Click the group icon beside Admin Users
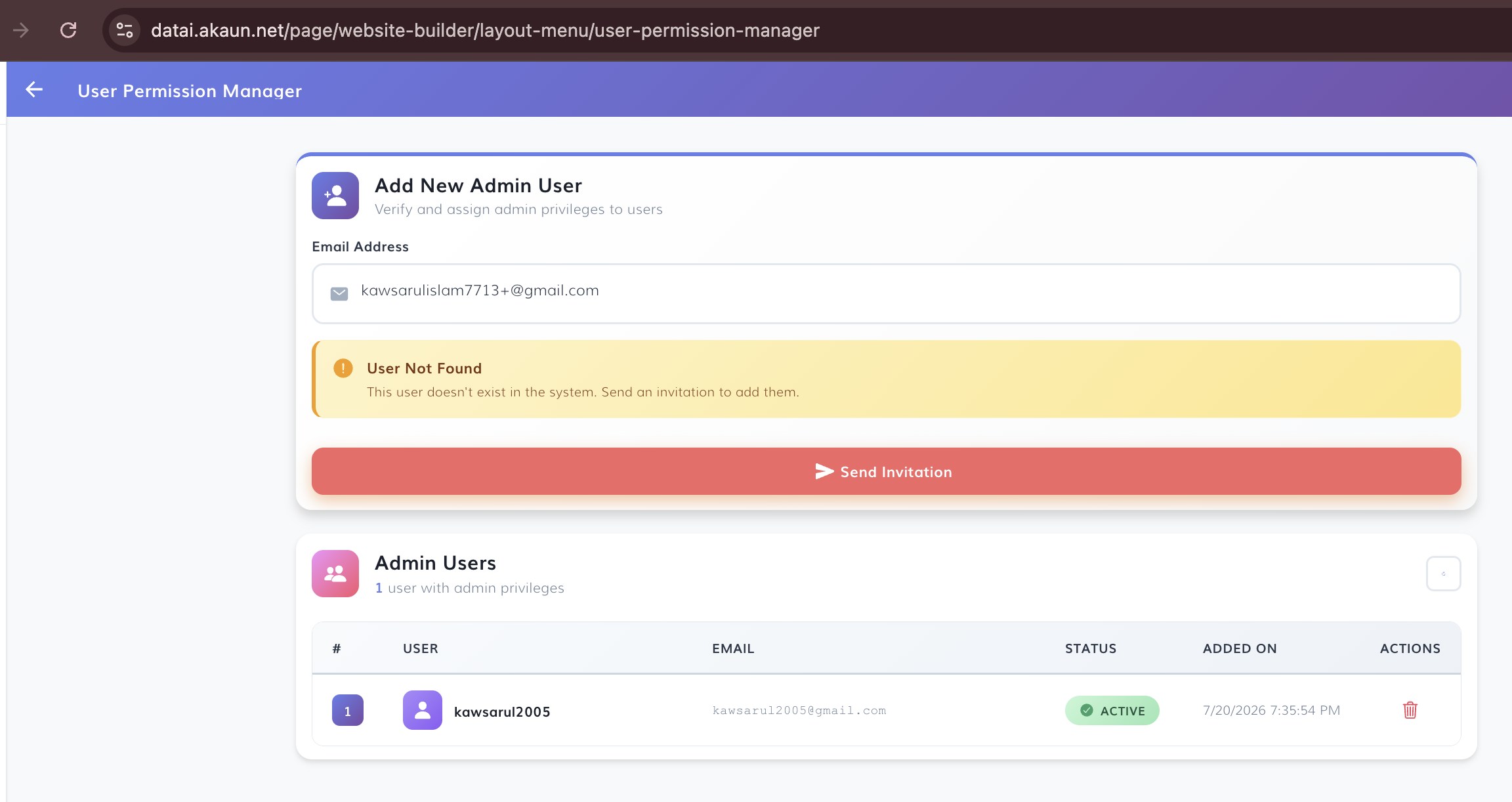 pos(335,574)
